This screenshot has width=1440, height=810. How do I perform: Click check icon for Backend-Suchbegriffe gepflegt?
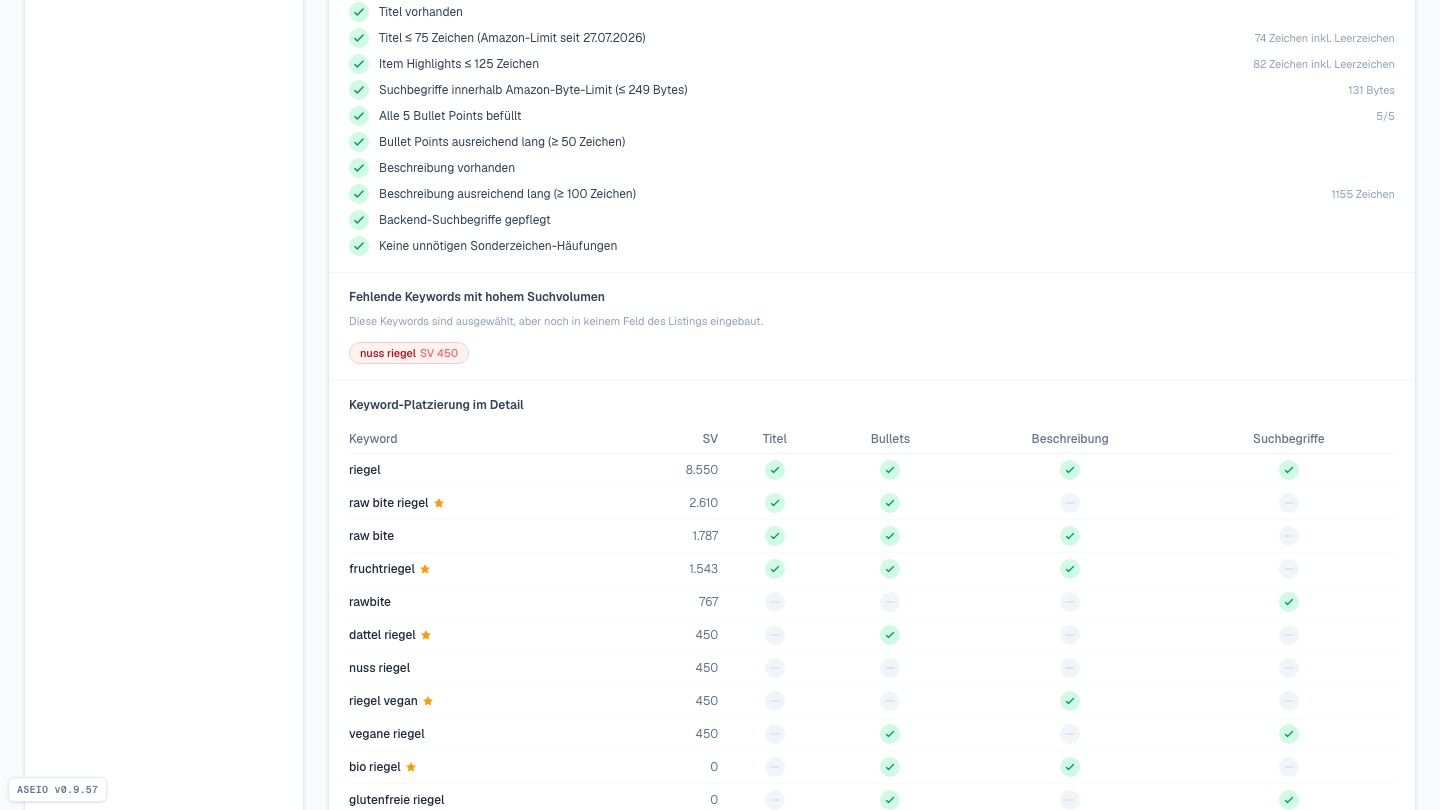tap(359, 220)
